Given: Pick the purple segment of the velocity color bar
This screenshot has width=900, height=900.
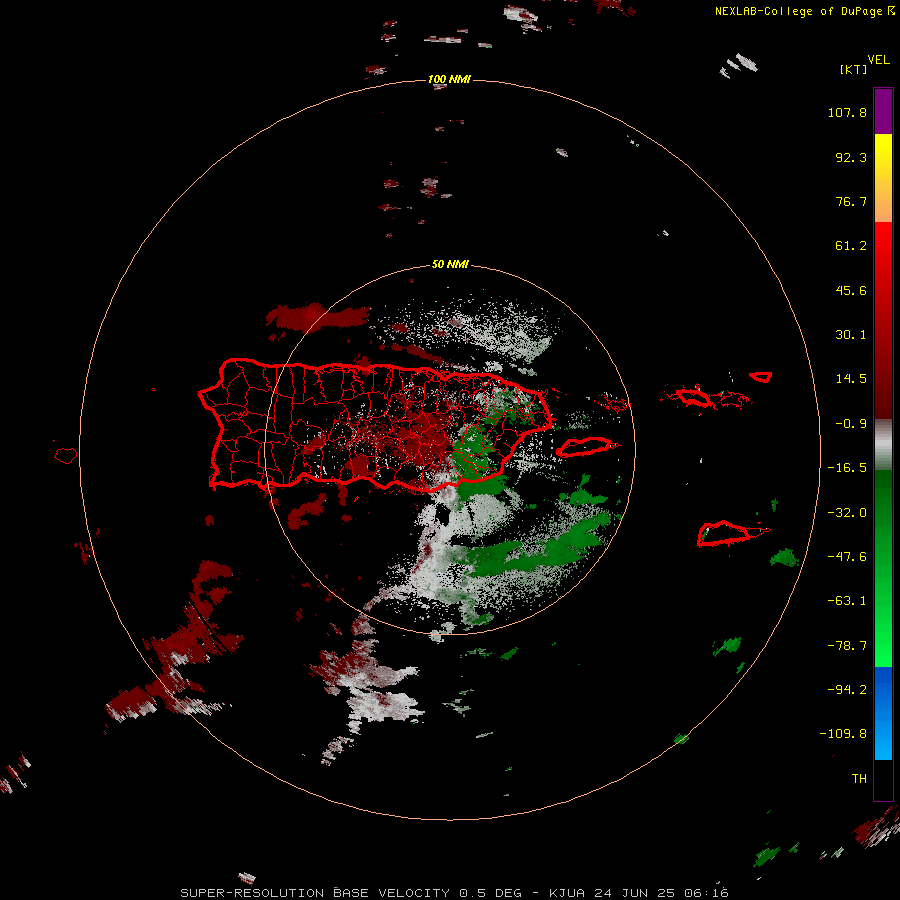Looking at the screenshot, I should coord(883,112).
